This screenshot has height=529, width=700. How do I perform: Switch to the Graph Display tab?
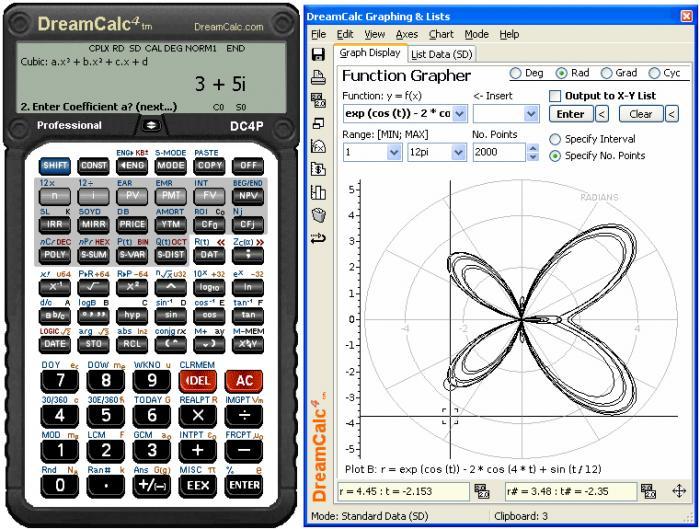[x=370, y=53]
